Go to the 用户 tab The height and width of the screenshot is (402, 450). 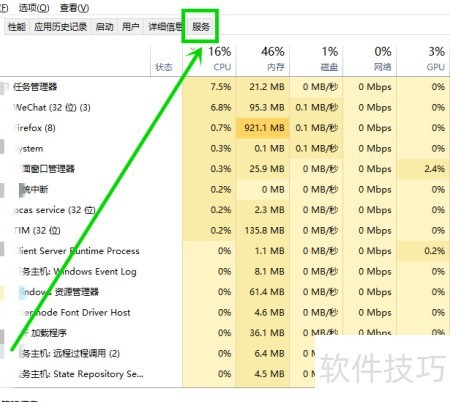(130, 27)
